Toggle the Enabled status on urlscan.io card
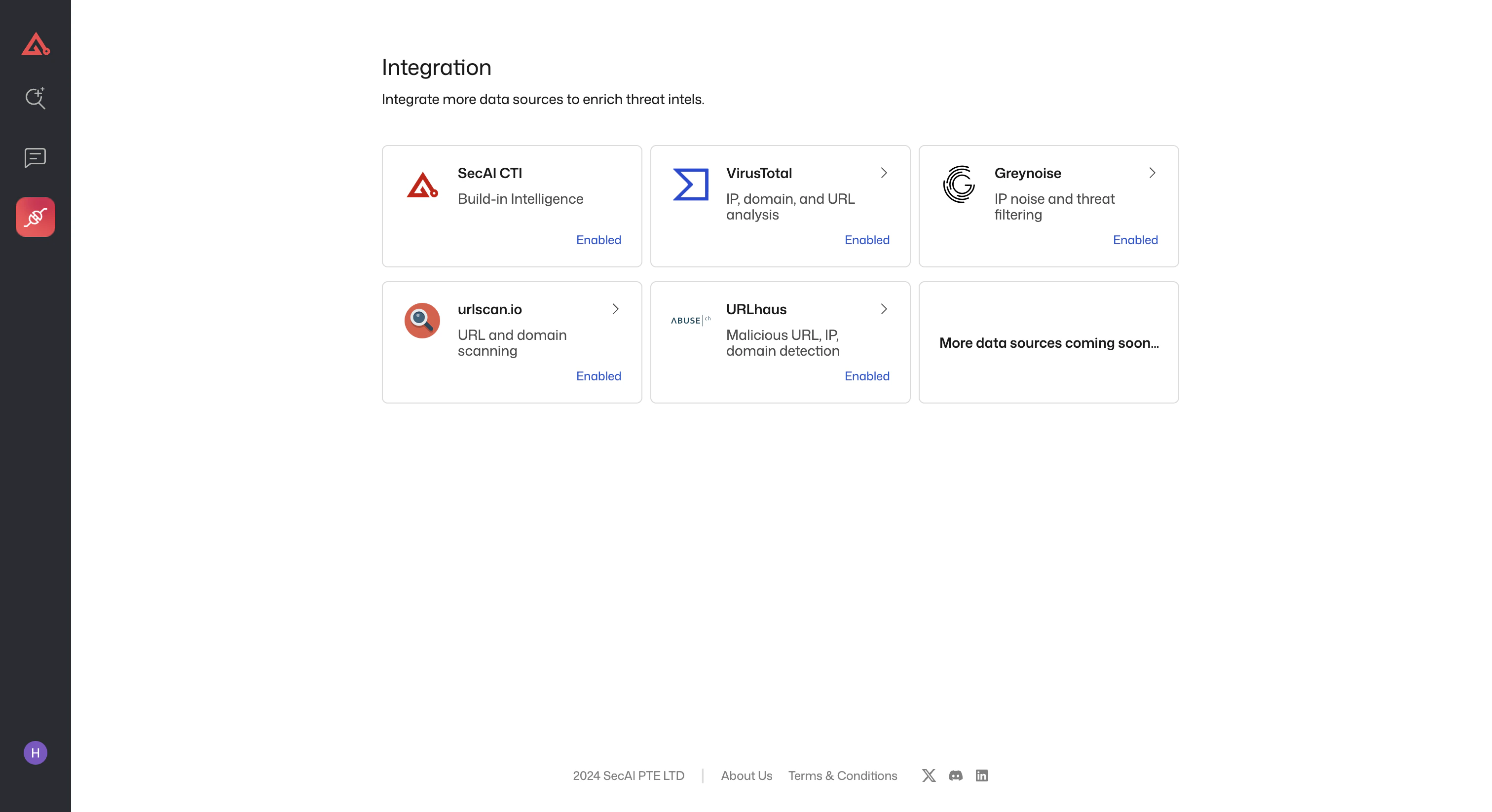 pos(598,376)
